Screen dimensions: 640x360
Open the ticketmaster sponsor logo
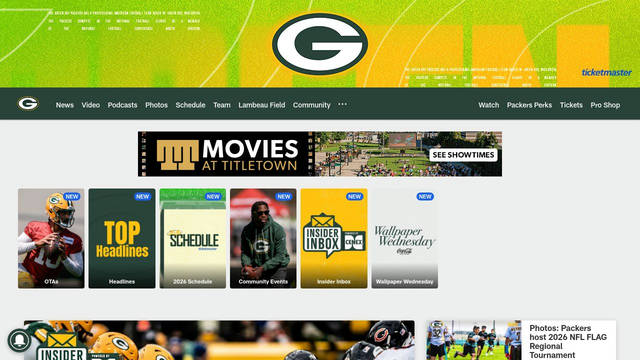607,73
